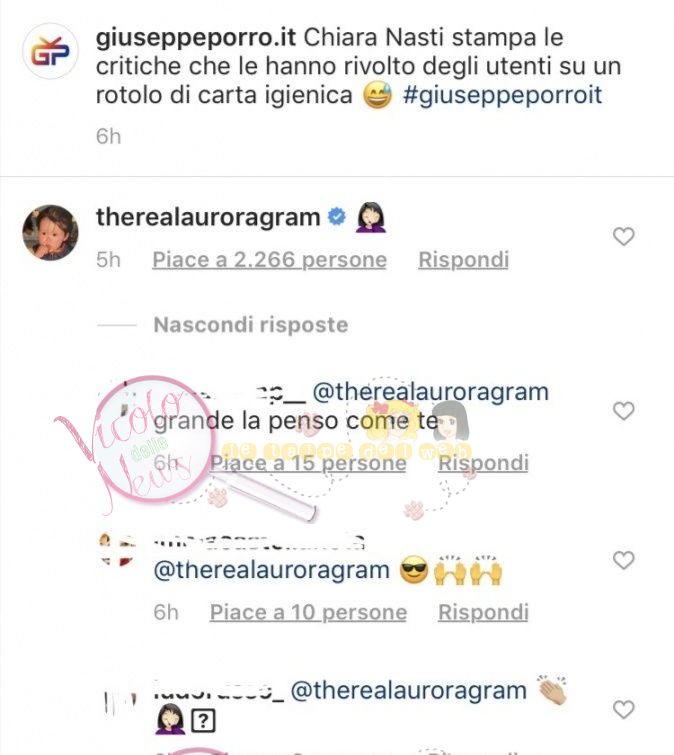Open the @therealauroragram mention beside the clapping emoji

tap(409, 690)
